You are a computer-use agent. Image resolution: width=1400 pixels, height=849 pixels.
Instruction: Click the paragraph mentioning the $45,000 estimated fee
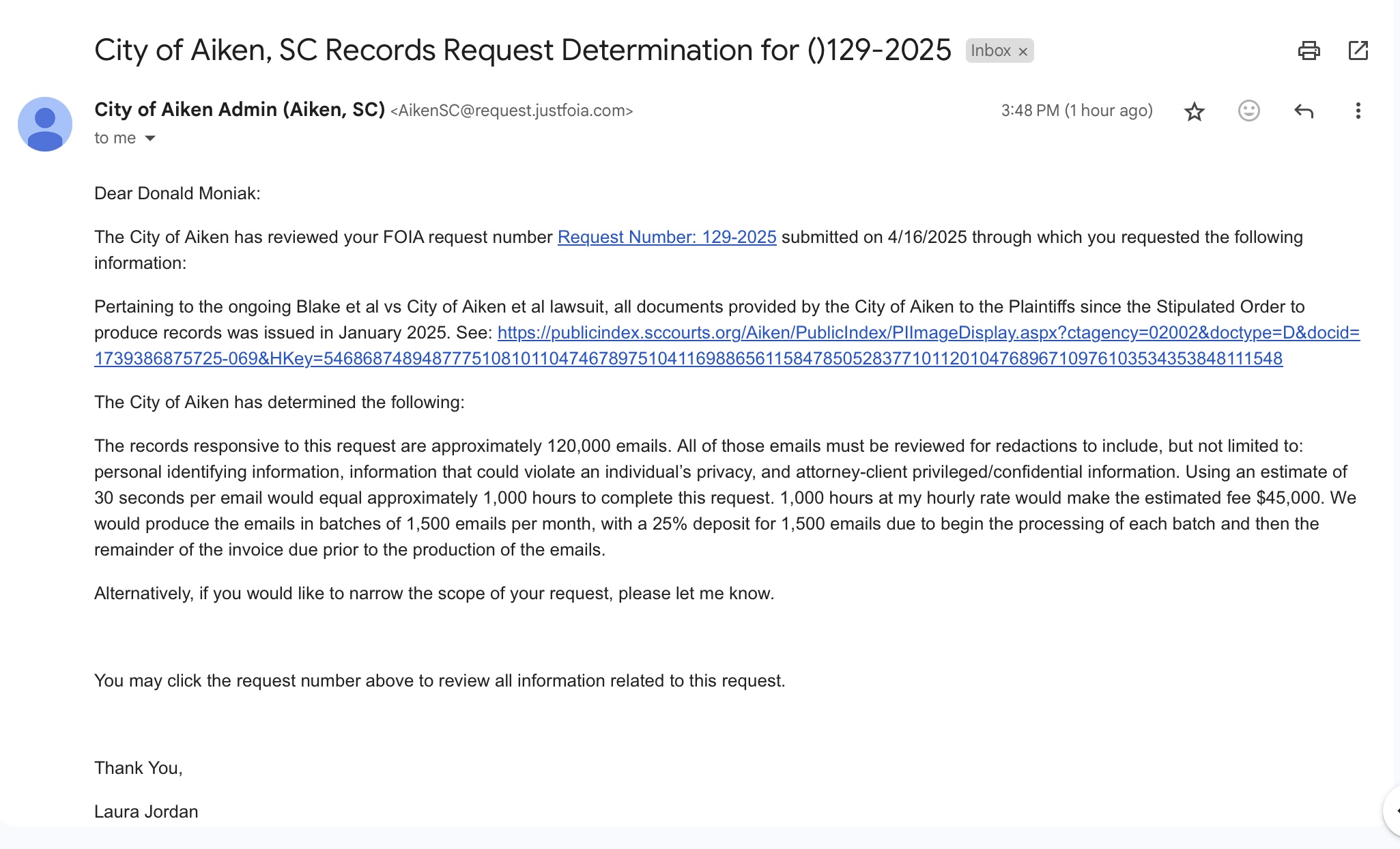click(724, 498)
